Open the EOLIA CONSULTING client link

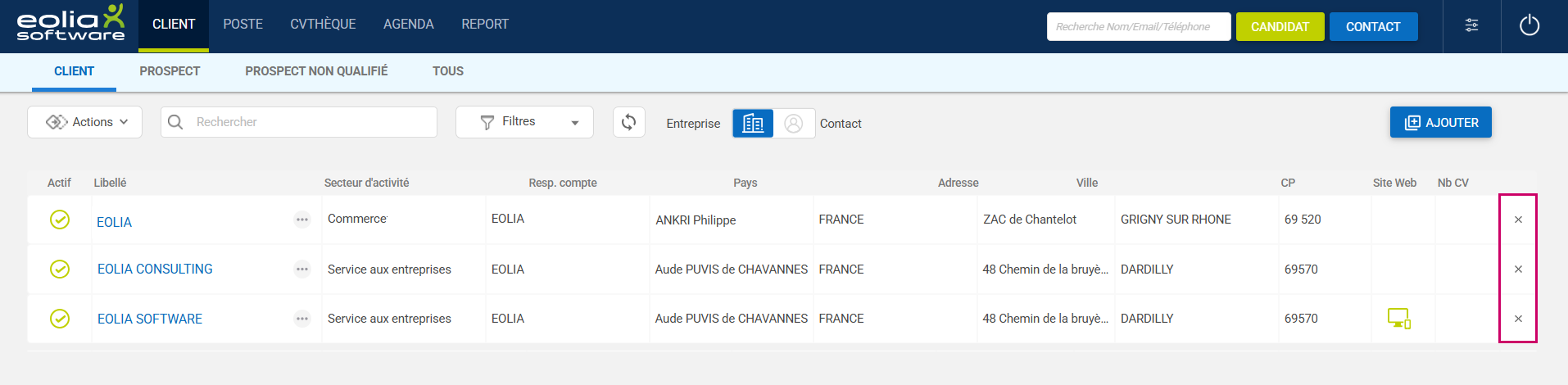coord(155,269)
